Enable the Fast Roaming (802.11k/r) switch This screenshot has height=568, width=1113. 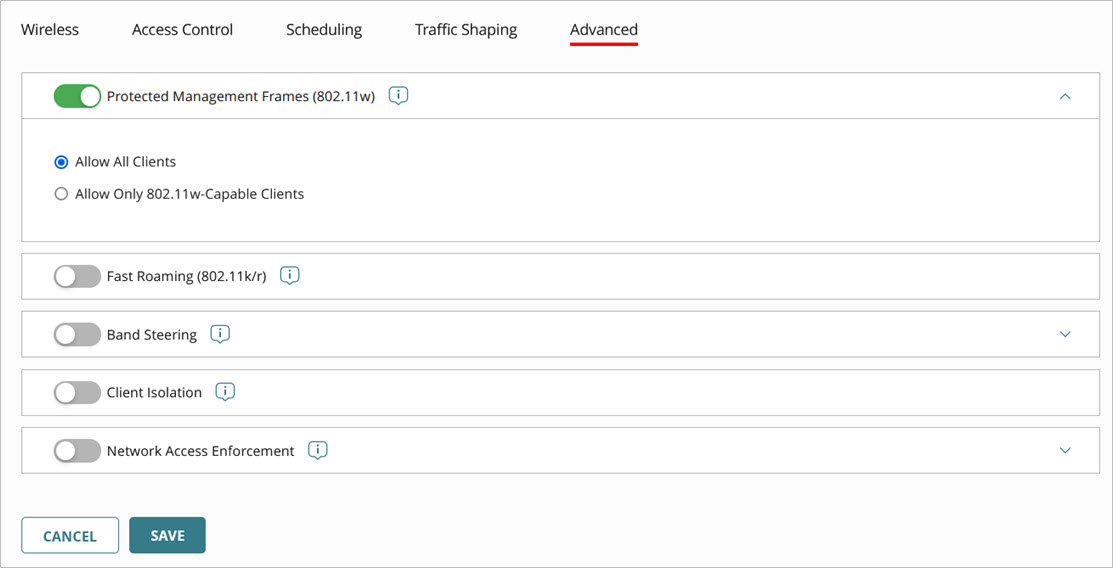coord(77,276)
